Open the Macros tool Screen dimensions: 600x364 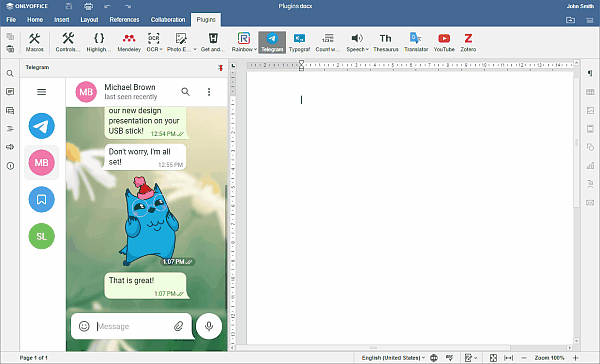coord(34,42)
